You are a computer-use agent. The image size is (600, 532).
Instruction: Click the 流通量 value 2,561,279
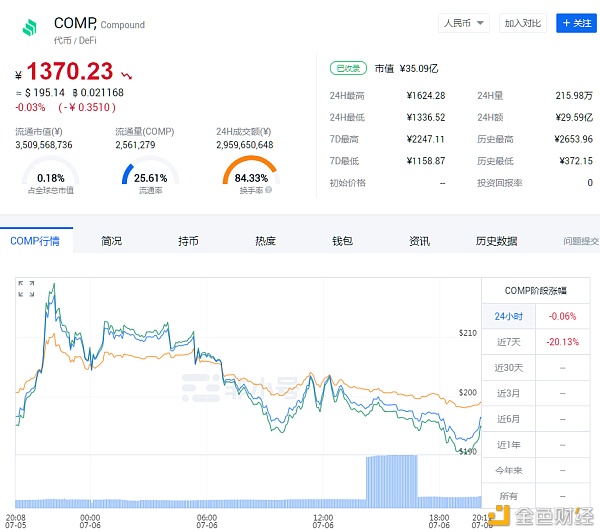point(135,145)
